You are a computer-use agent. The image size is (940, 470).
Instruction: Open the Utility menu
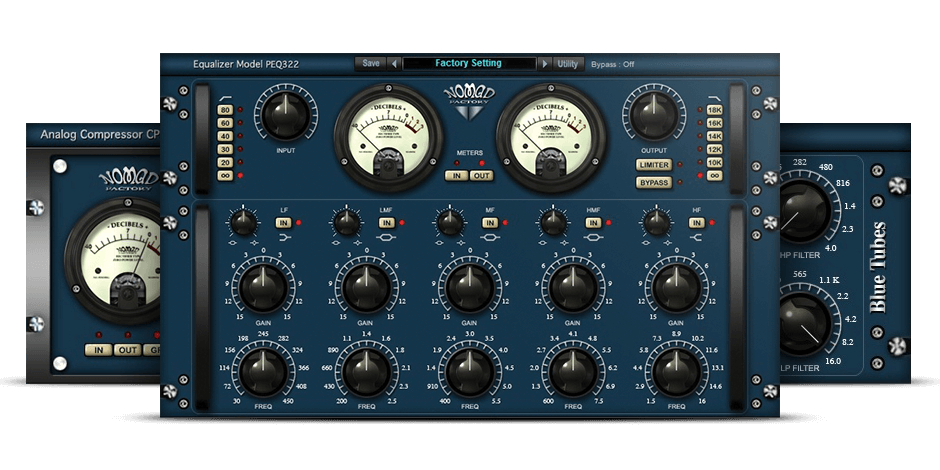568,64
